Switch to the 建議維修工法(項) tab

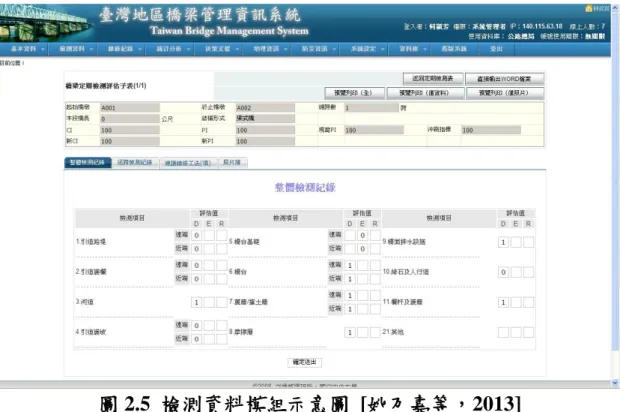pyautogui.click(x=189, y=163)
